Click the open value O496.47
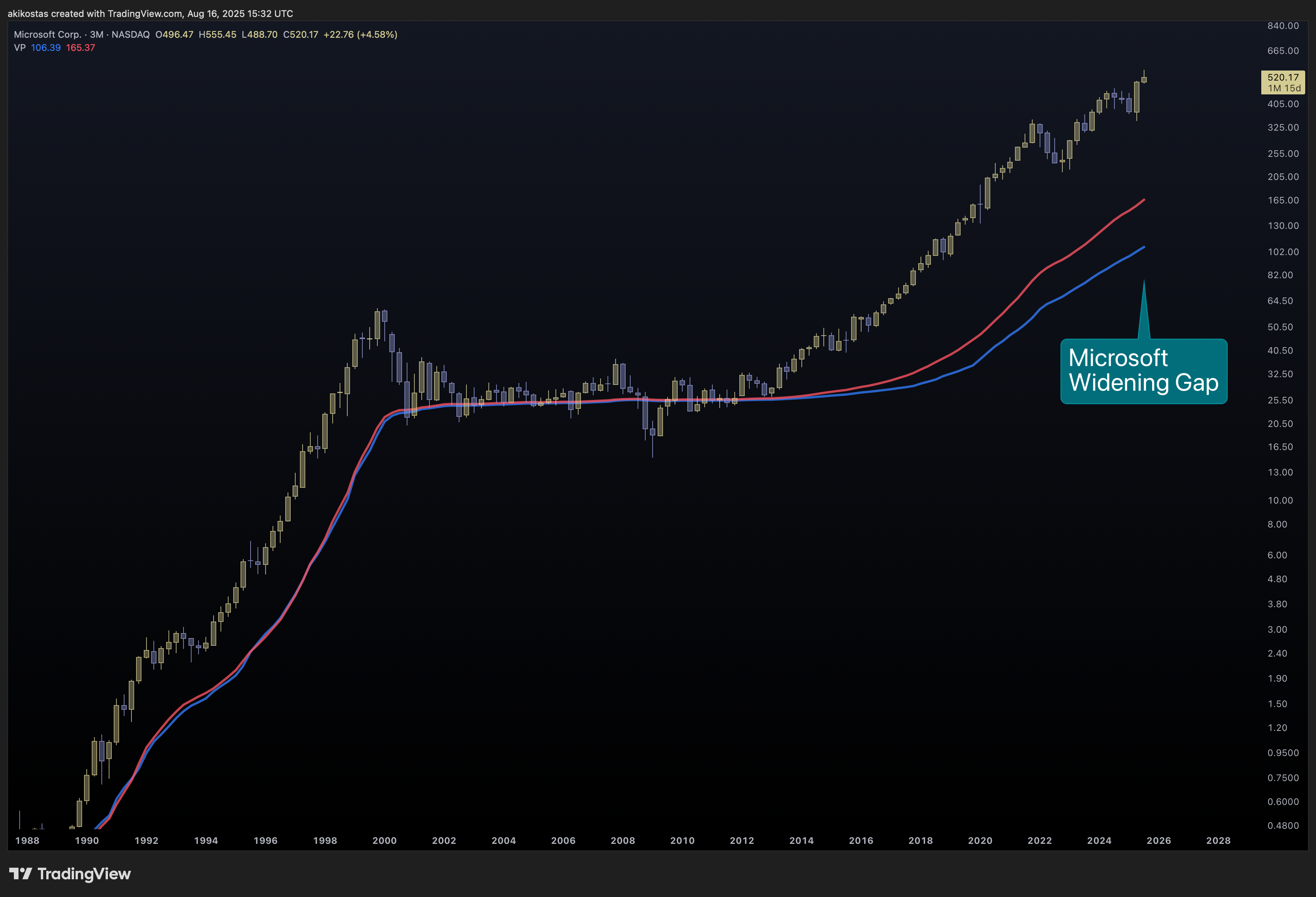1316x897 pixels. coord(174,35)
